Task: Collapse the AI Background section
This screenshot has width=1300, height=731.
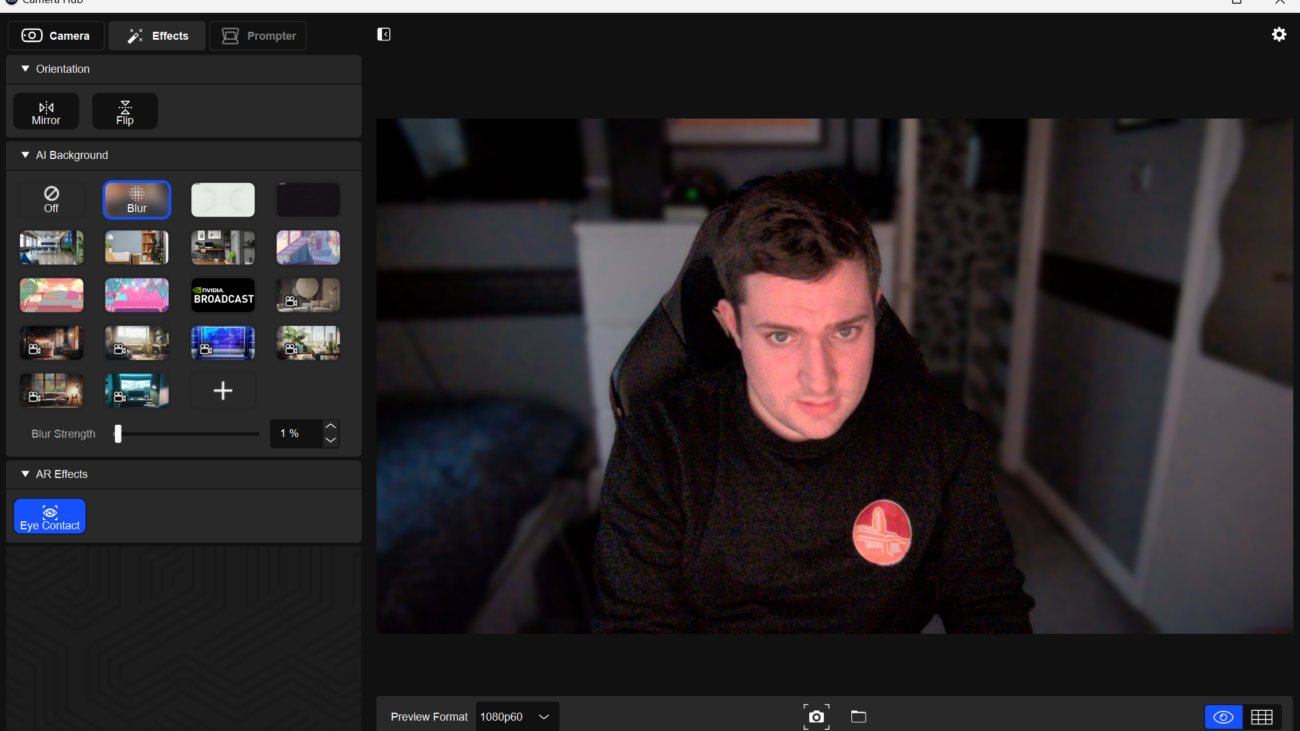Action: 25,155
